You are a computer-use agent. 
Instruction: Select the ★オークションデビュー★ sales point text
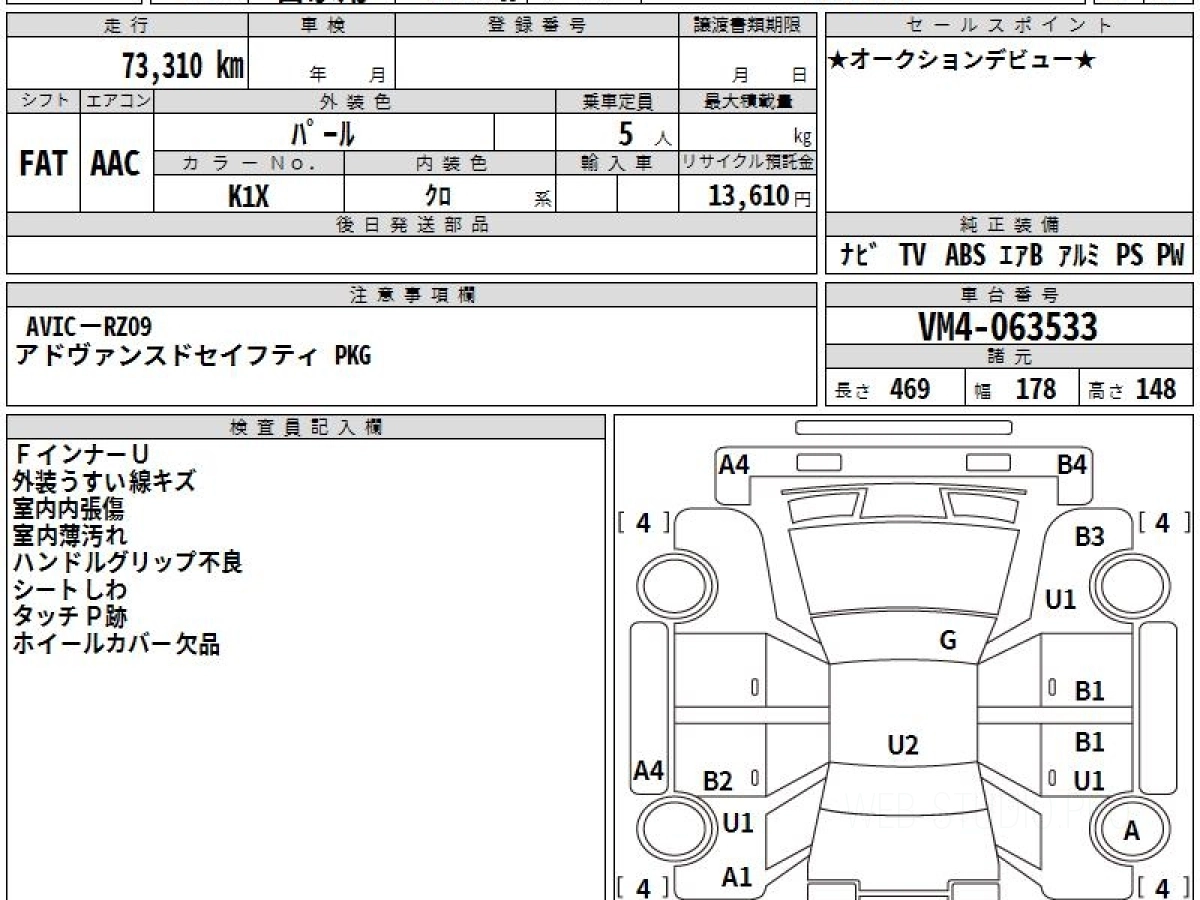coord(962,60)
